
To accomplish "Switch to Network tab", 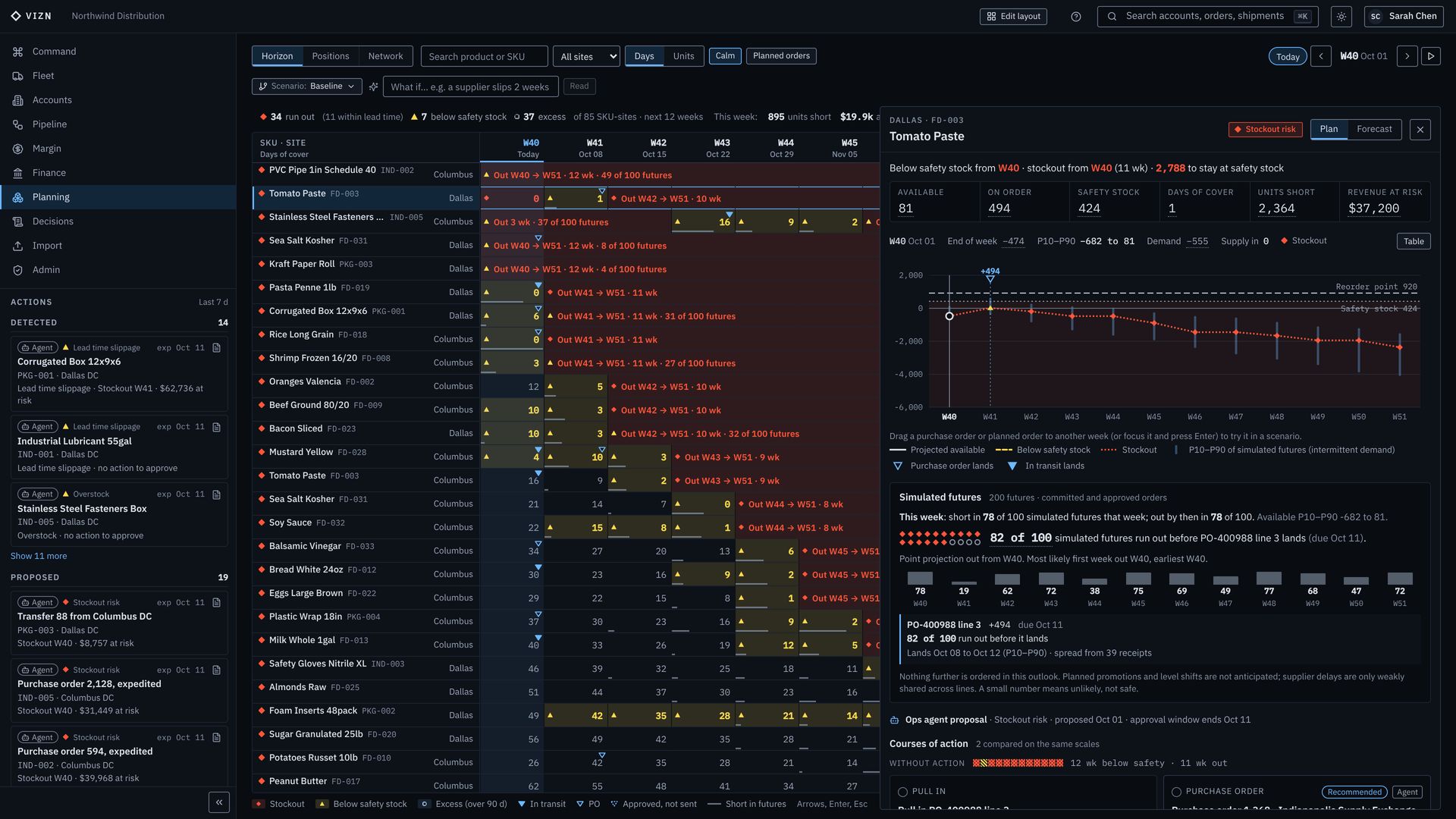I will [x=385, y=56].
